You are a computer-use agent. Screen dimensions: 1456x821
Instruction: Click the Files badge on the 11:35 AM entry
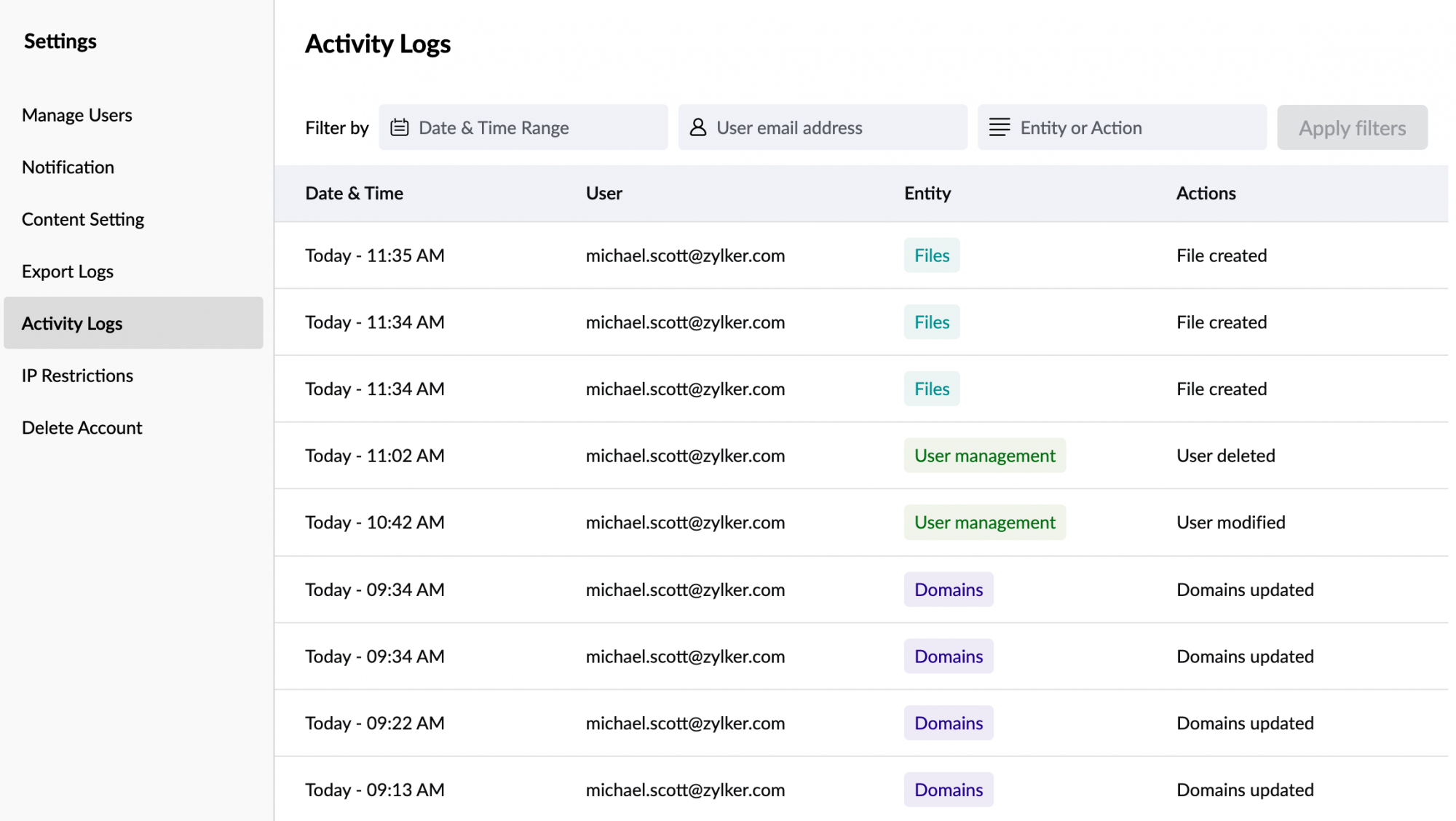[x=931, y=255]
